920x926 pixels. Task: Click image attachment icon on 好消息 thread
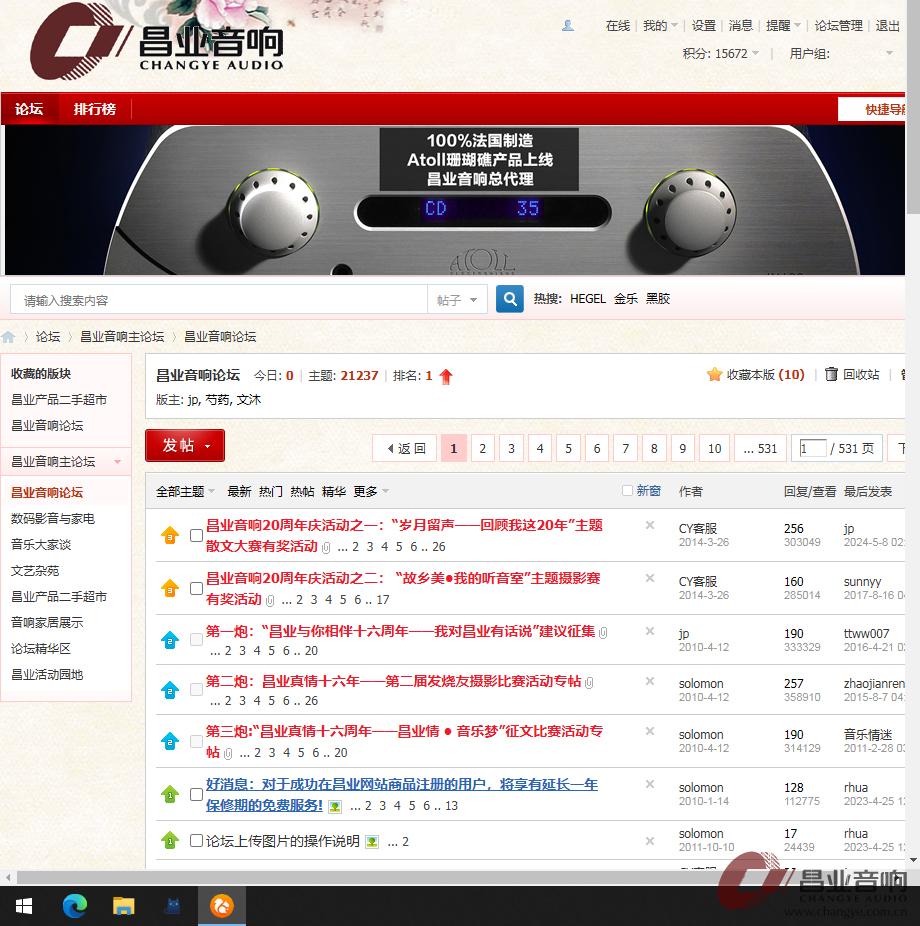tap(335, 806)
